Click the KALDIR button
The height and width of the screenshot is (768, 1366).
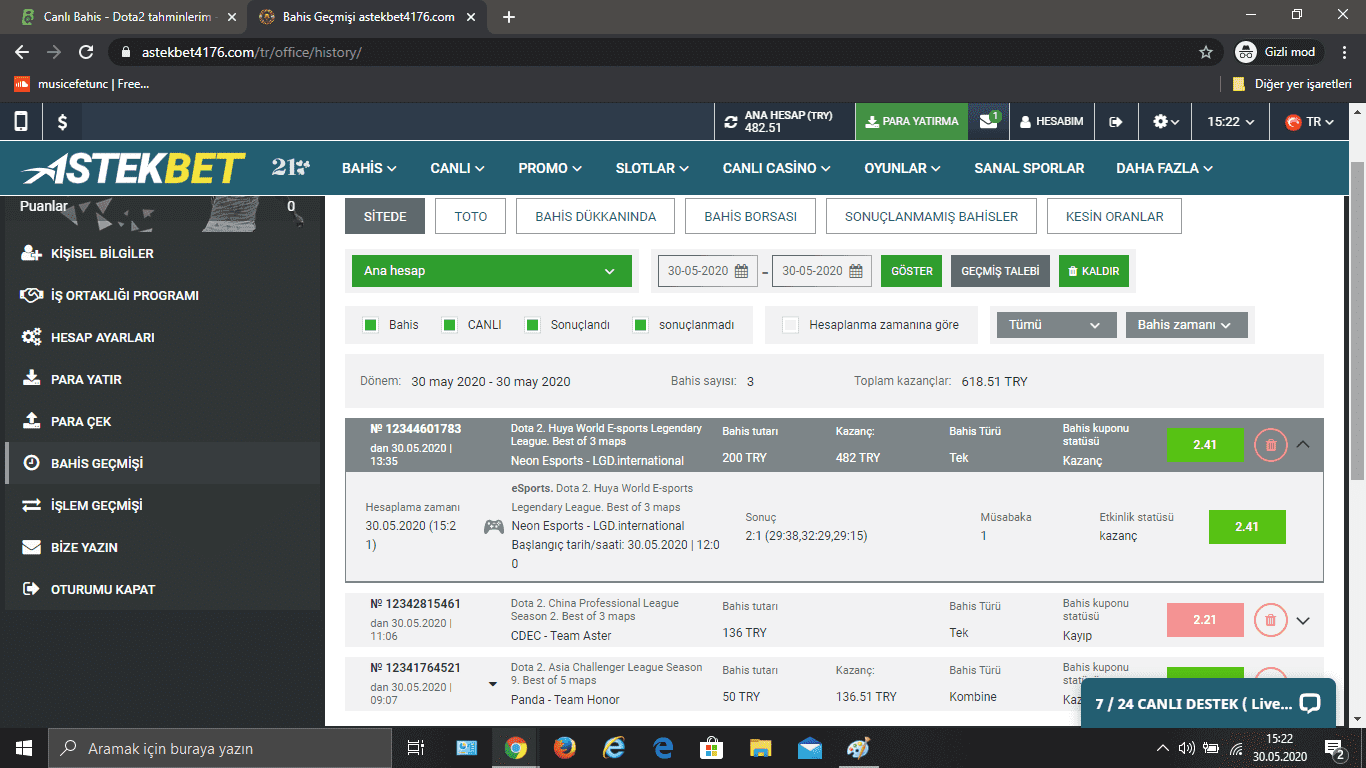click(x=1094, y=271)
